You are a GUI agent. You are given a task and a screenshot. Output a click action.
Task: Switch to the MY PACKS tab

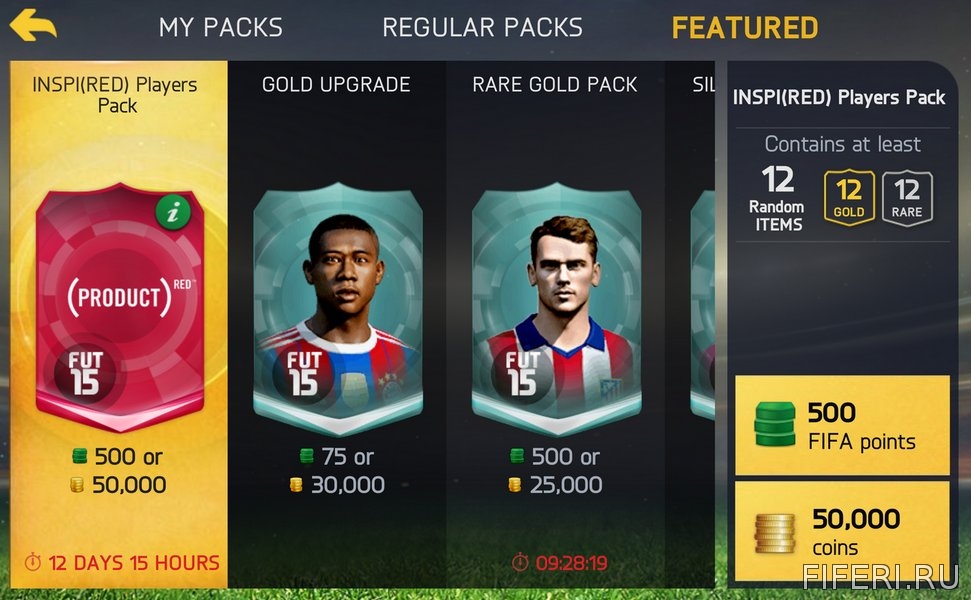tap(220, 27)
